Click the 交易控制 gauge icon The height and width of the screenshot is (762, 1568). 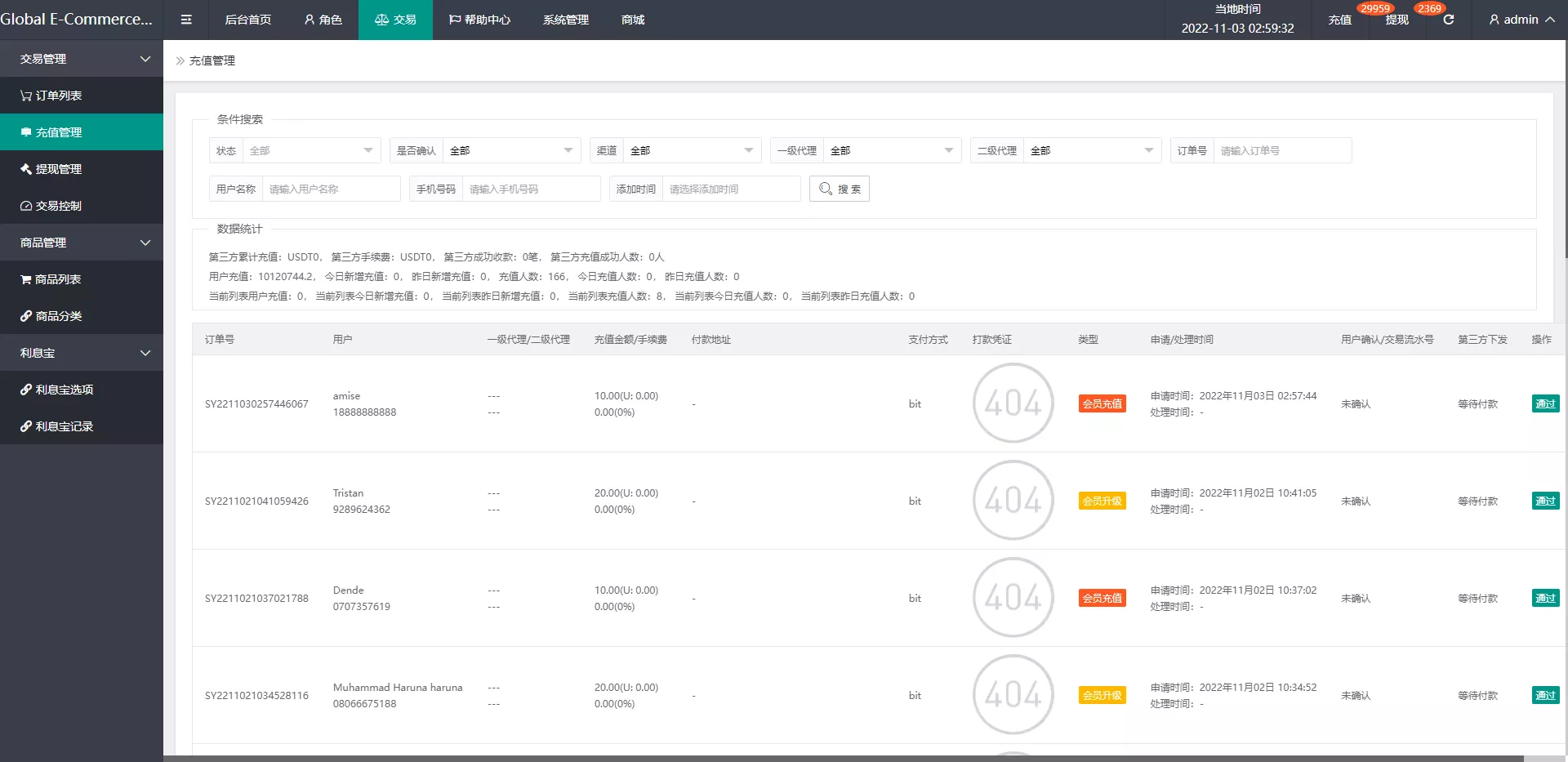[x=25, y=206]
